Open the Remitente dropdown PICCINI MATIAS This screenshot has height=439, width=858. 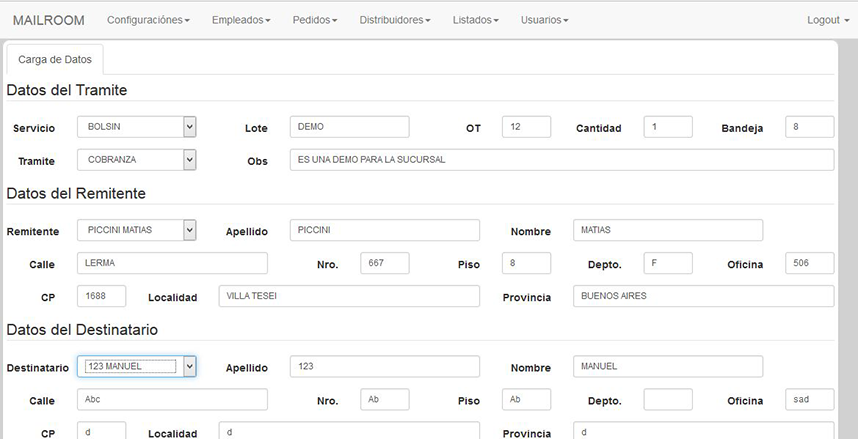tap(136, 230)
